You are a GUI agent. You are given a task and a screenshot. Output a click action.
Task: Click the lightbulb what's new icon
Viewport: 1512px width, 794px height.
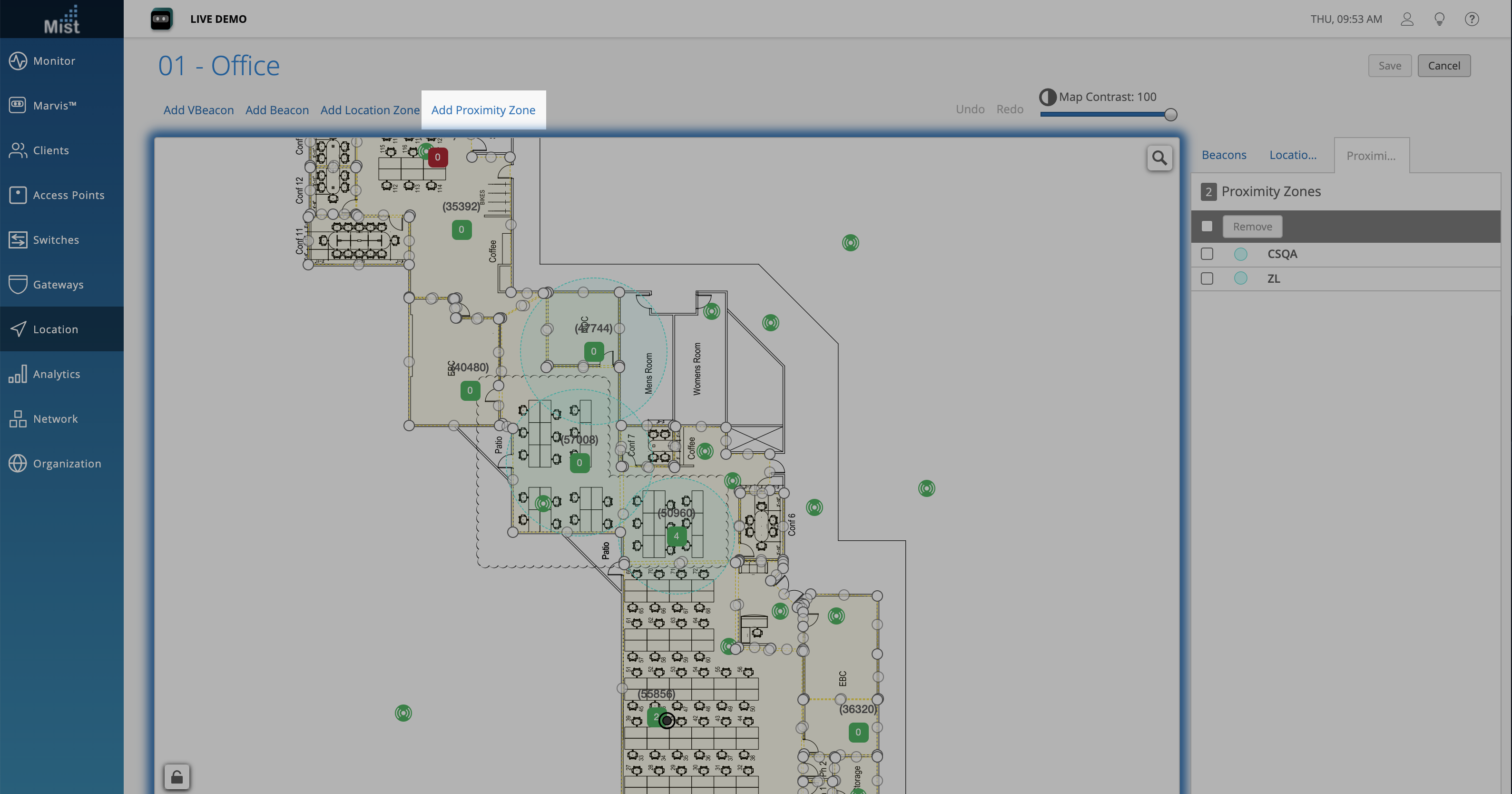(x=1439, y=20)
